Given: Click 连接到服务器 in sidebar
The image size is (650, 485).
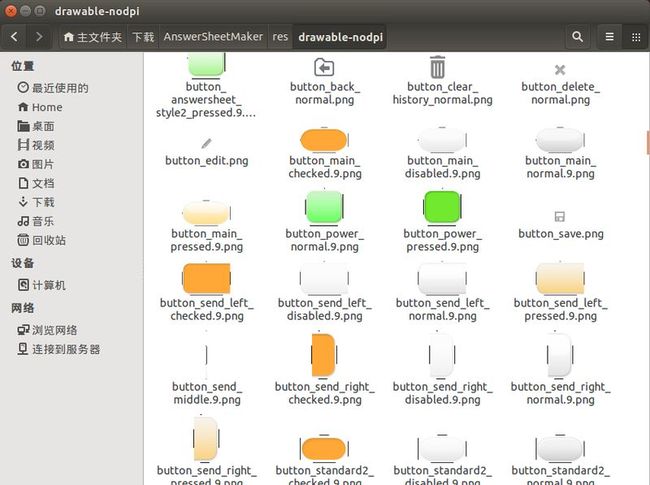Looking at the screenshot, I should pos(59,349).
